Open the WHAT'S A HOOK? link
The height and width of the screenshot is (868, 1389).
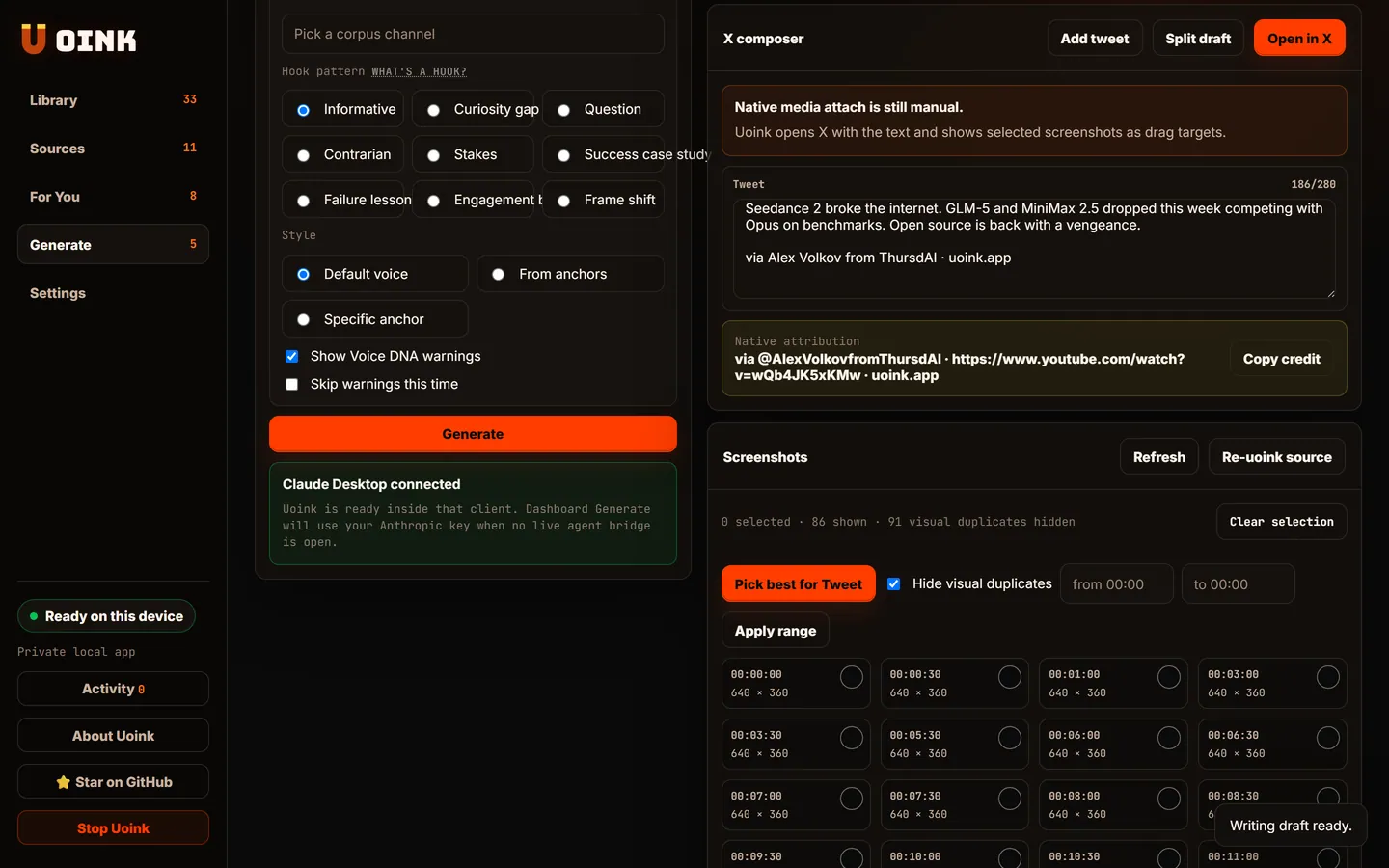tap(419, 71)
